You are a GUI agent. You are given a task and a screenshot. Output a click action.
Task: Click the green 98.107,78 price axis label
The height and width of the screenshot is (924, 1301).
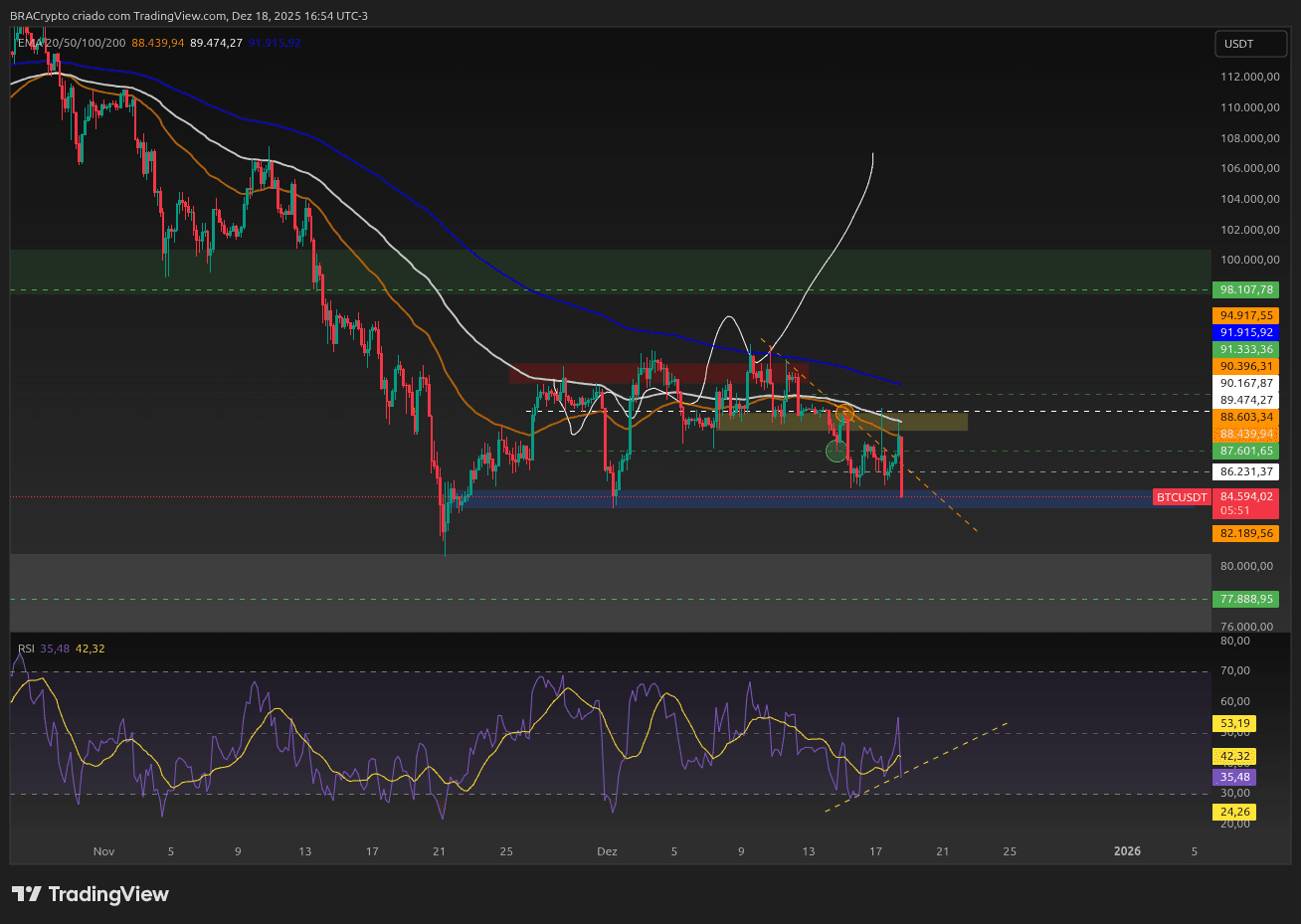point(1246,290)
